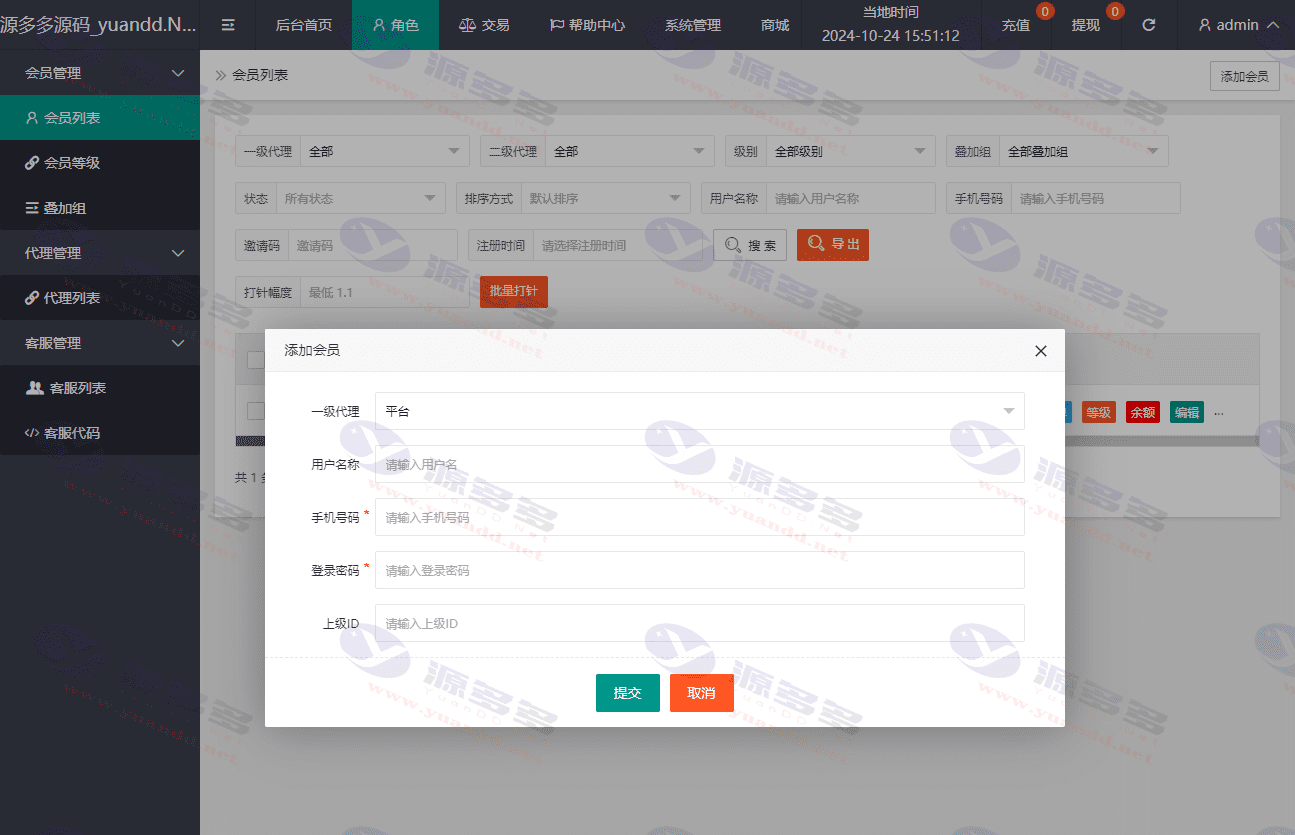Open 客服代码 in the sidebar
The image size is (1295, 835).
100,433
